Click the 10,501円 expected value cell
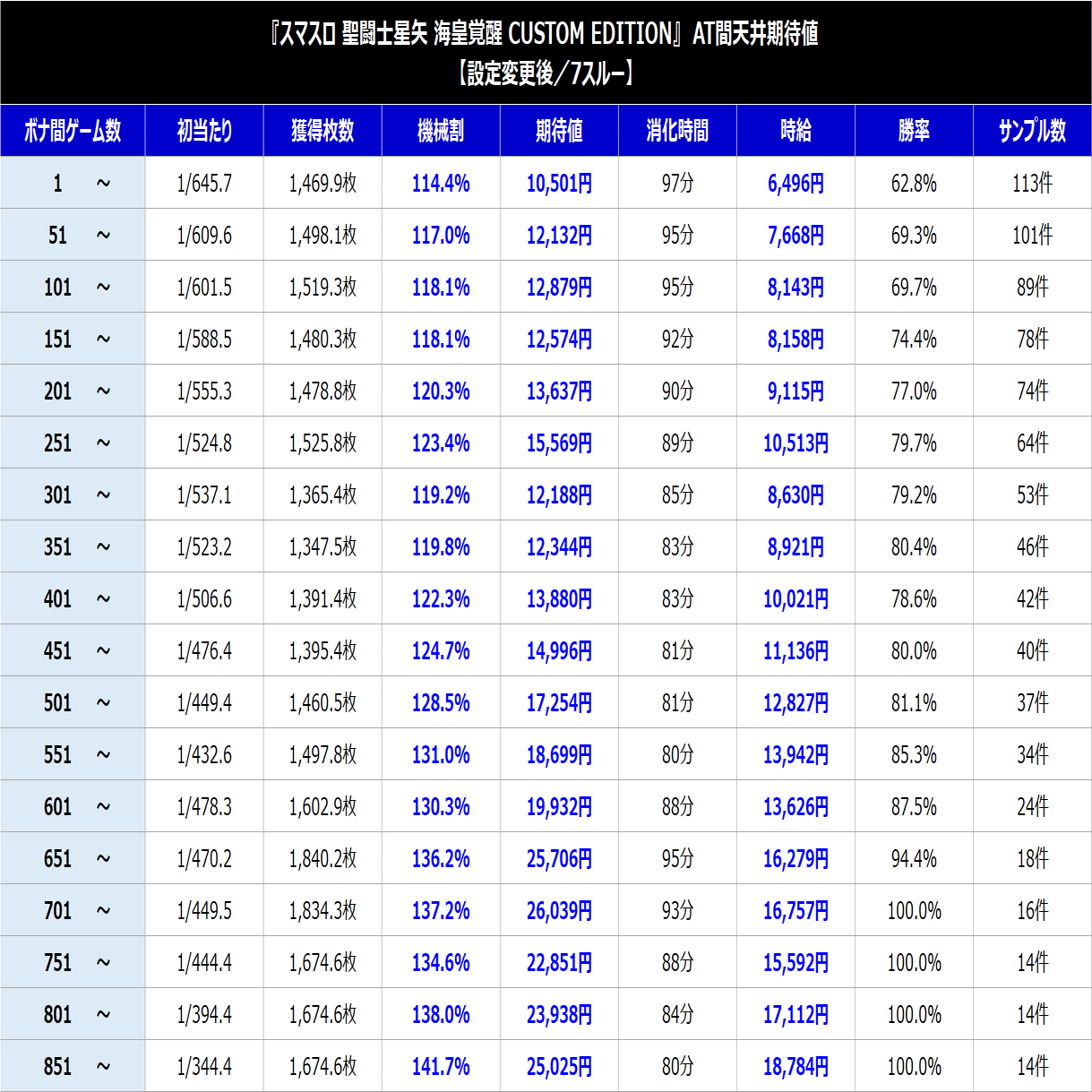 click(559, 183)
